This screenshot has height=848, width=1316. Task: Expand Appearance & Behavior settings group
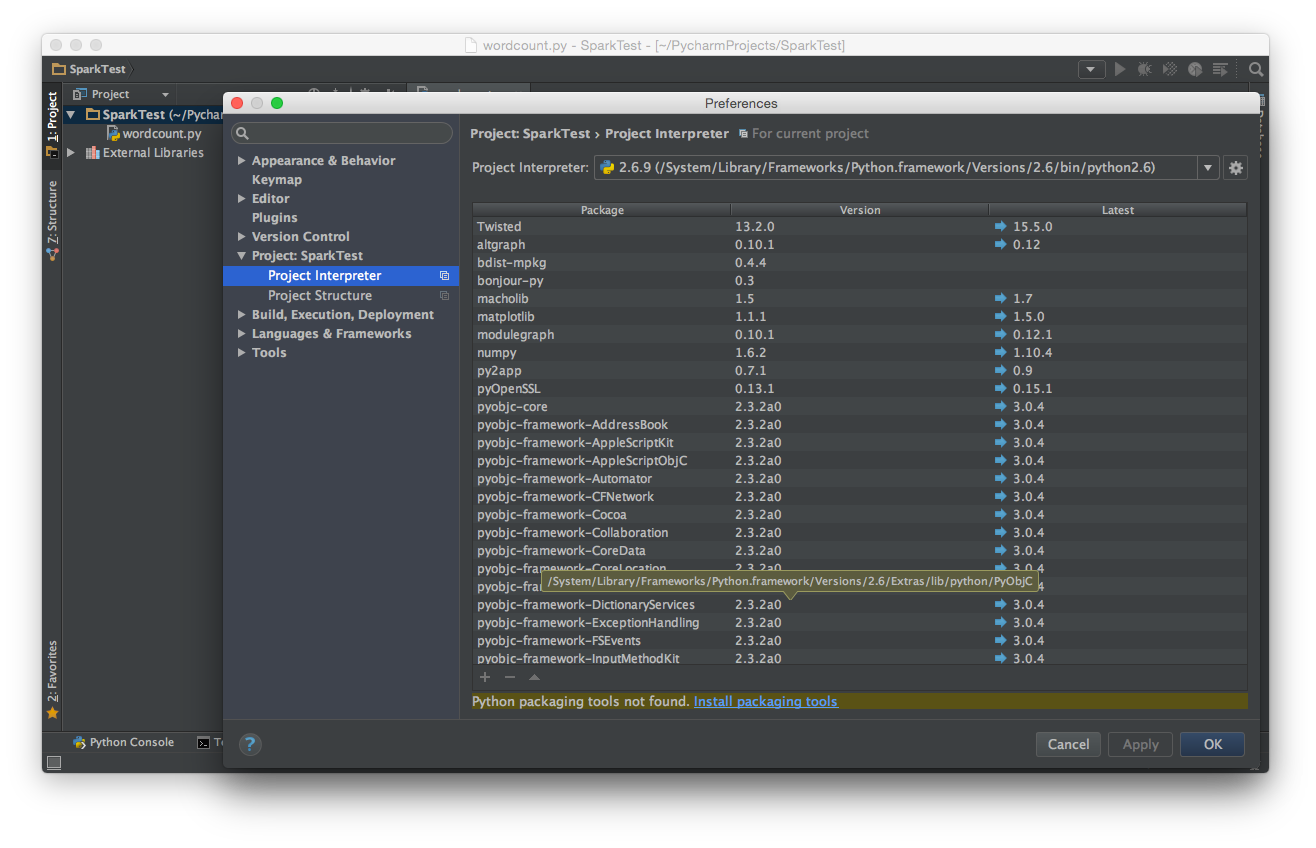pyautogui.click(x=241, y=161)
